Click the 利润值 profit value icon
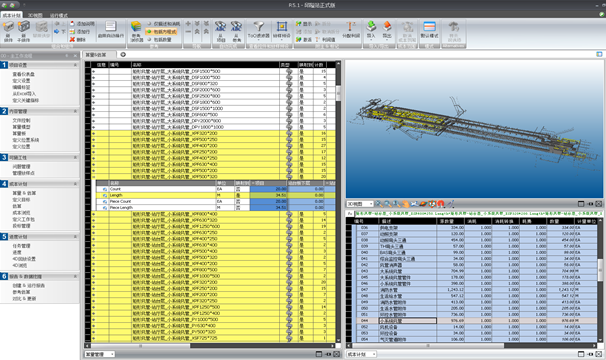Screen dimensions: 606x360 (x=318, y=39)
